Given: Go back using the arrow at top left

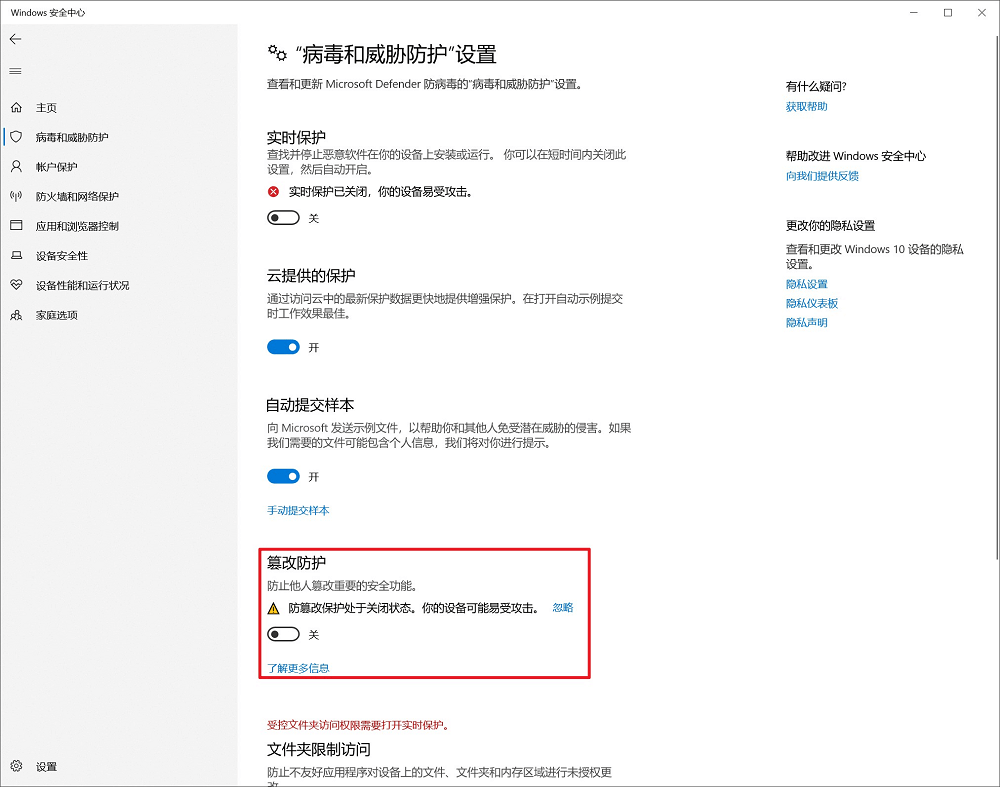Looking at the screenshot, I should click(15, 39).
